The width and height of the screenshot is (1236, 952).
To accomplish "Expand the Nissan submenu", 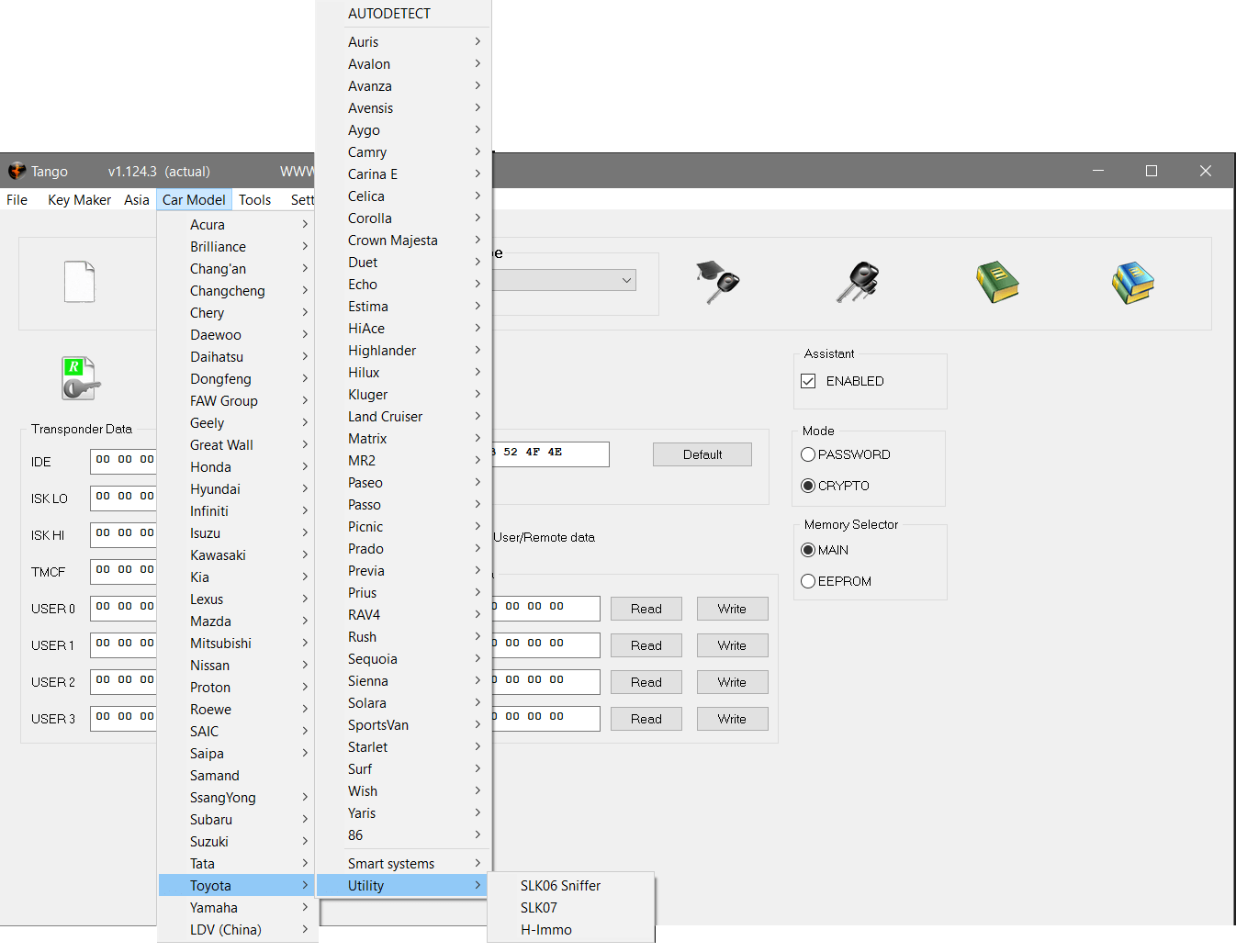I will [x=238, y=666].
